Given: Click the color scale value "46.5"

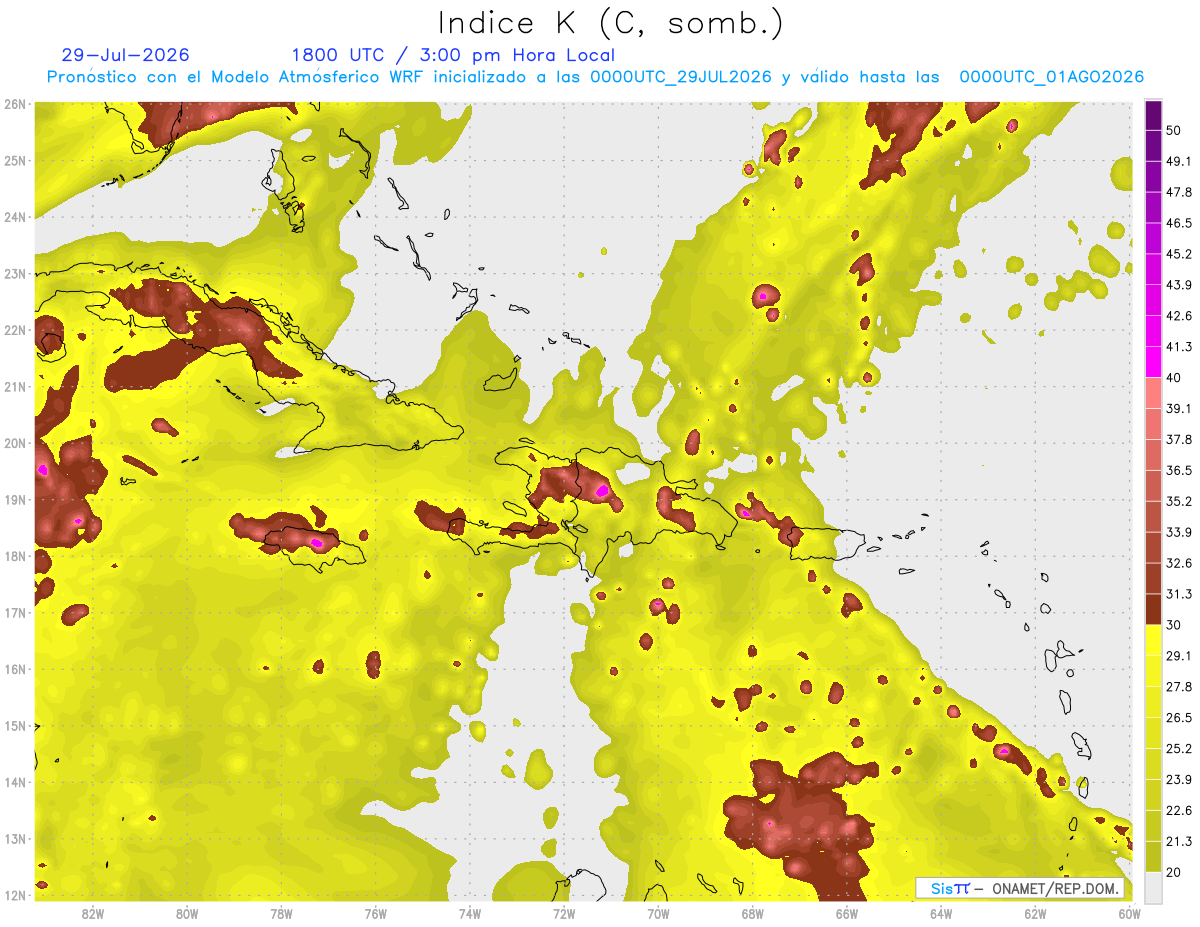Looking at the screenshot, I should click(x=1179, y=223).
